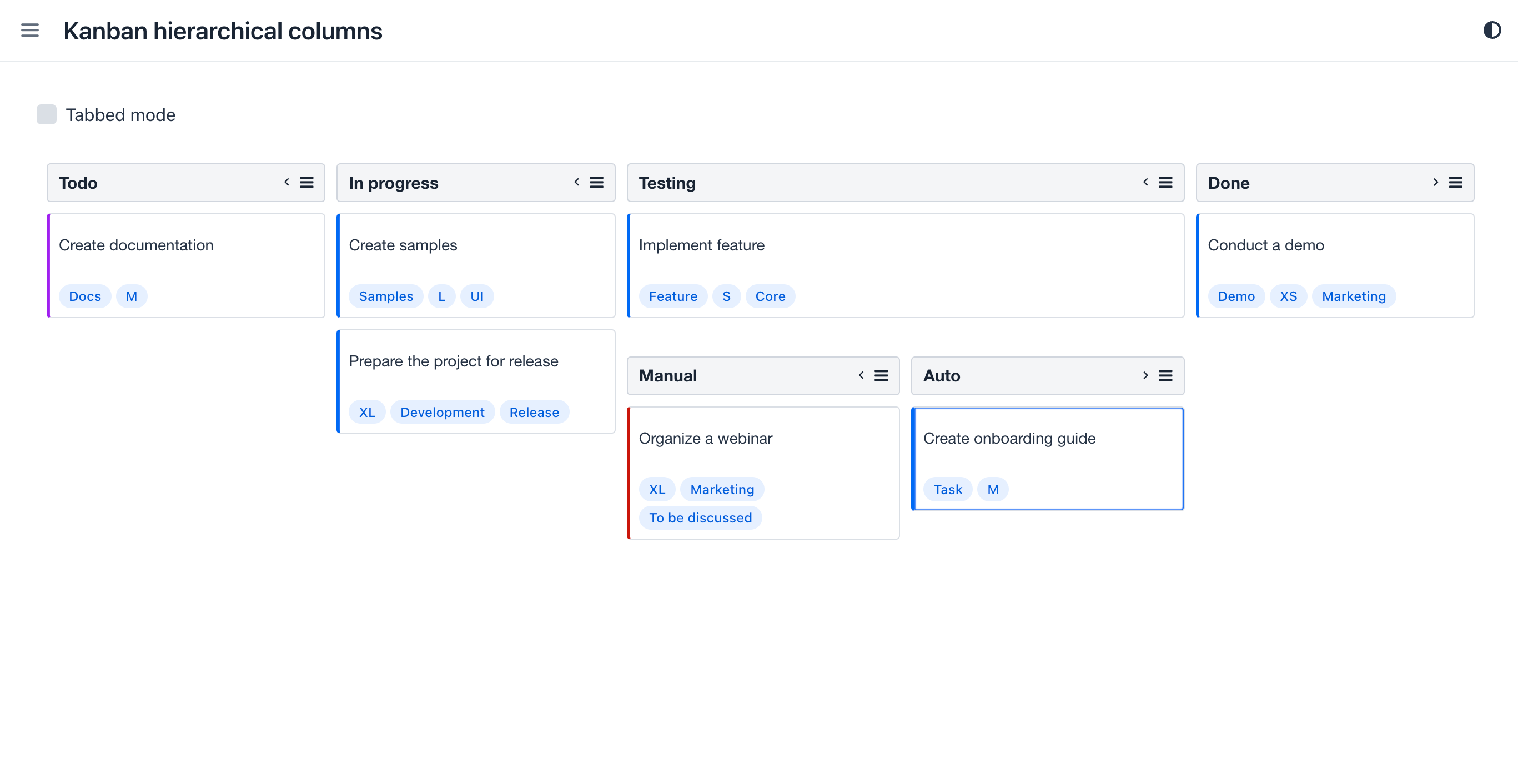Click the Done column chevron arrow
The image size is (1518, 784).
[x=1435, y=182]
